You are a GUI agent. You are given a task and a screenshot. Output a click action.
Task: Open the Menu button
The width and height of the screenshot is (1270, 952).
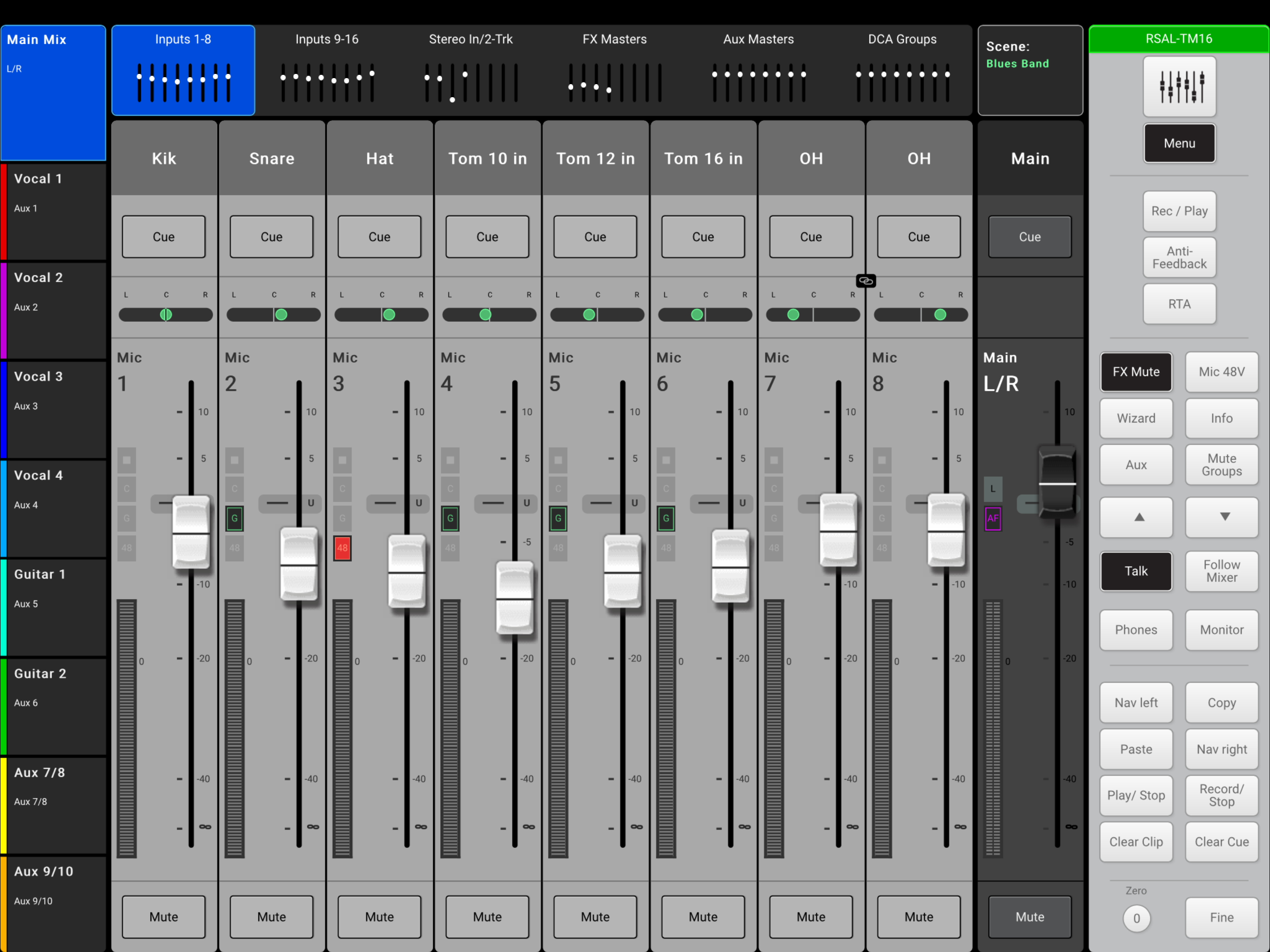(1179, 144)
